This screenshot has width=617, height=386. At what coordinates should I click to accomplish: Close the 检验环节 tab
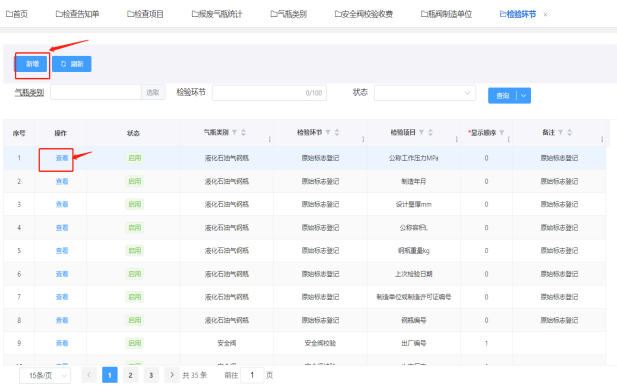[545, 15]
